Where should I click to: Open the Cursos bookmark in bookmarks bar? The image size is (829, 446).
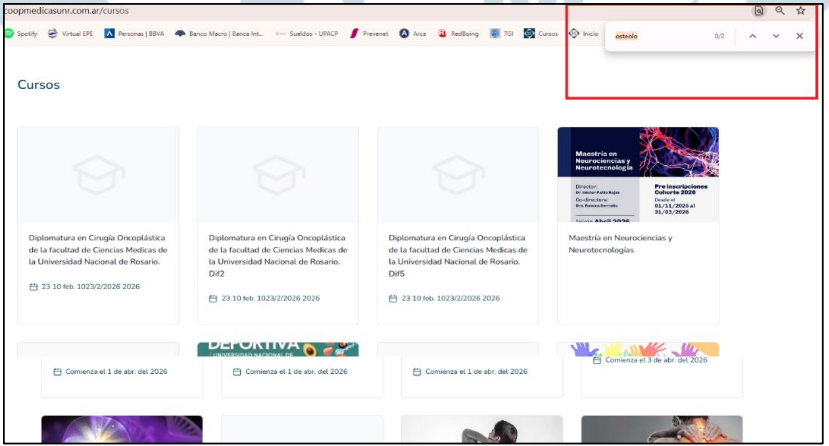point(541,33)
